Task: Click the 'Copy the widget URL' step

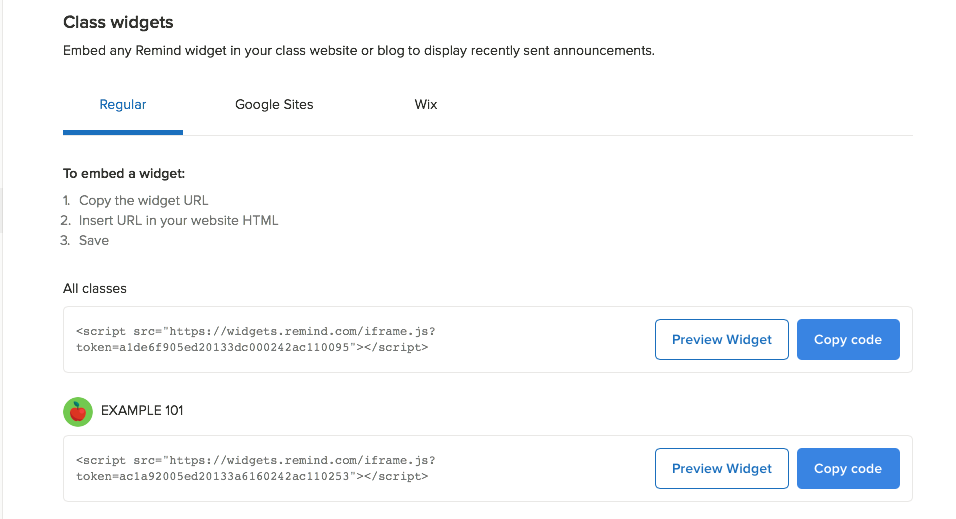Action: point(143,200)
